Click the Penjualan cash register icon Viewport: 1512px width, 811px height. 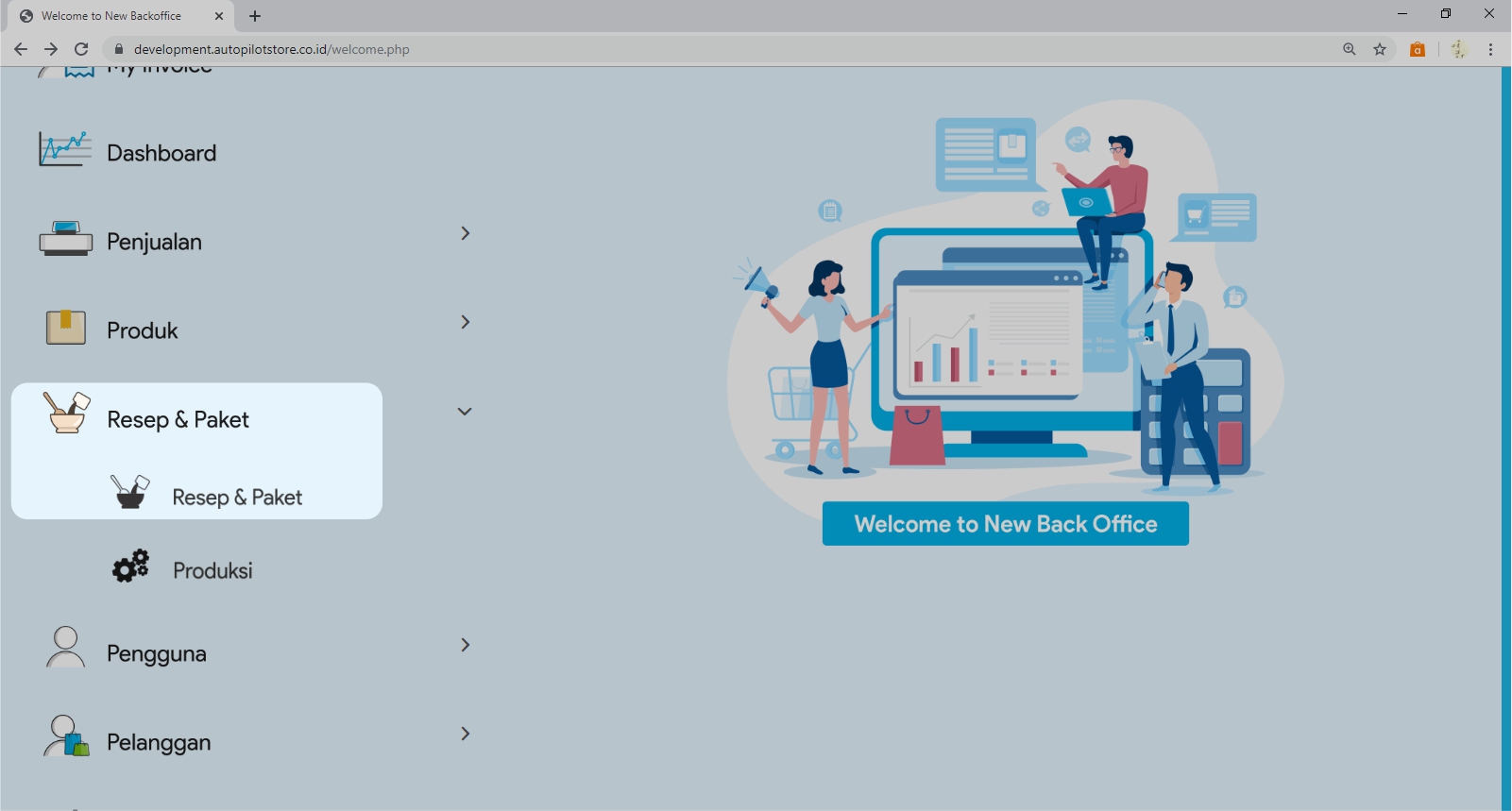[x=65, y=240]
